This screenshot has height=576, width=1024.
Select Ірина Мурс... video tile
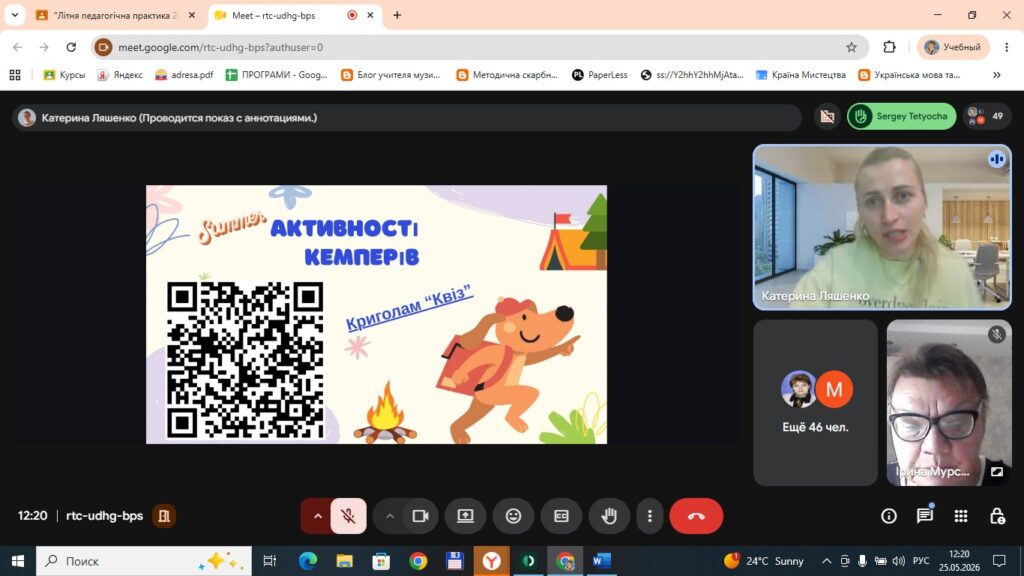pyautogui.click(x=948, y=403)
